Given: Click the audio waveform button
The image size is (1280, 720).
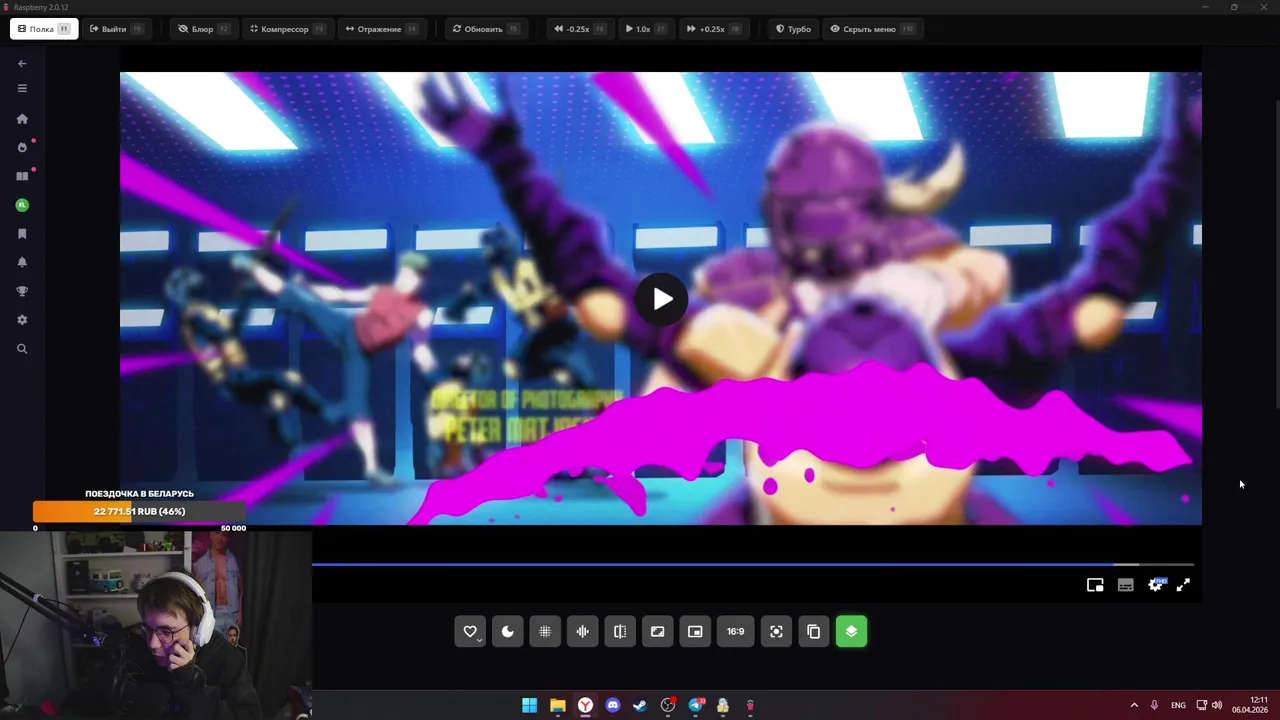Looking at the screenshot, I should coord(582,631).
